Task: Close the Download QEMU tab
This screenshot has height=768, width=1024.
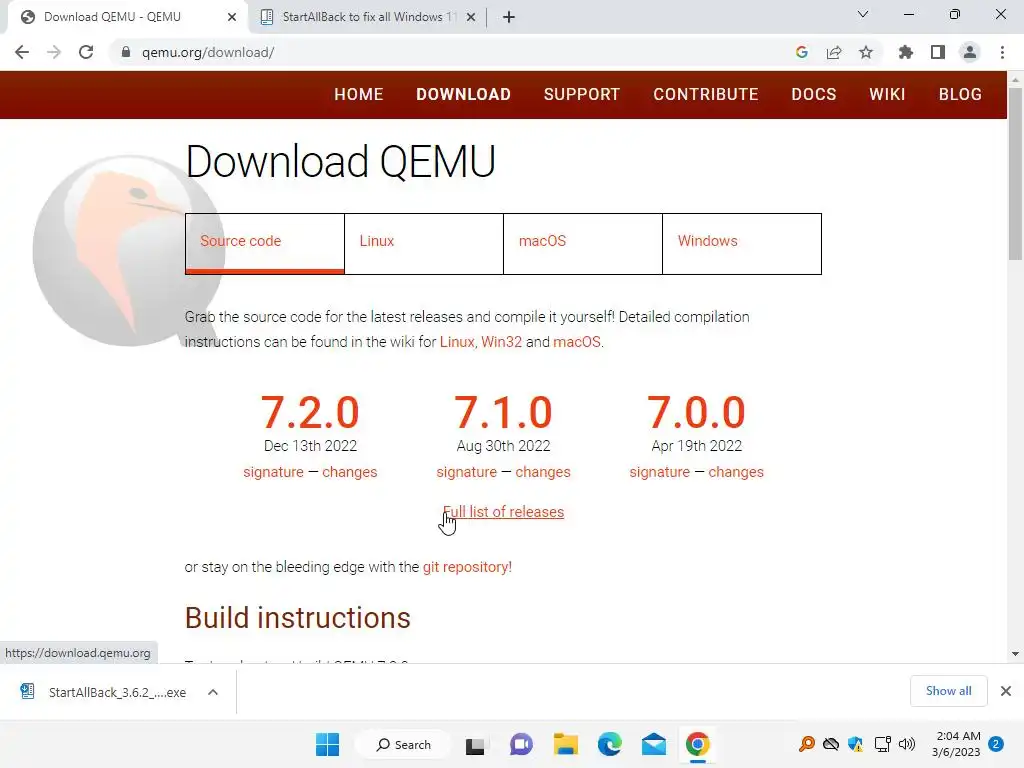Action: click(232, 17)
